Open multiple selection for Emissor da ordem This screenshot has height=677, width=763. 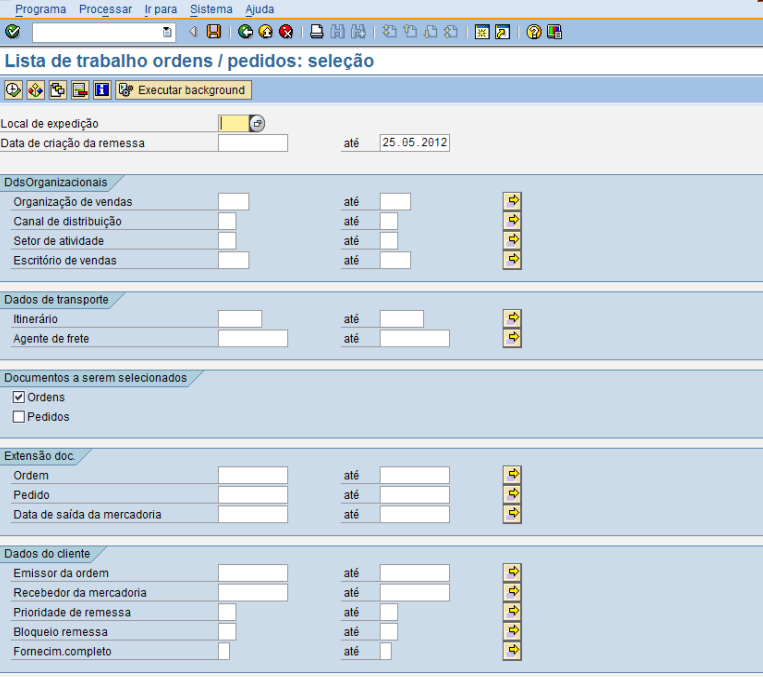[x=513, y=572]
